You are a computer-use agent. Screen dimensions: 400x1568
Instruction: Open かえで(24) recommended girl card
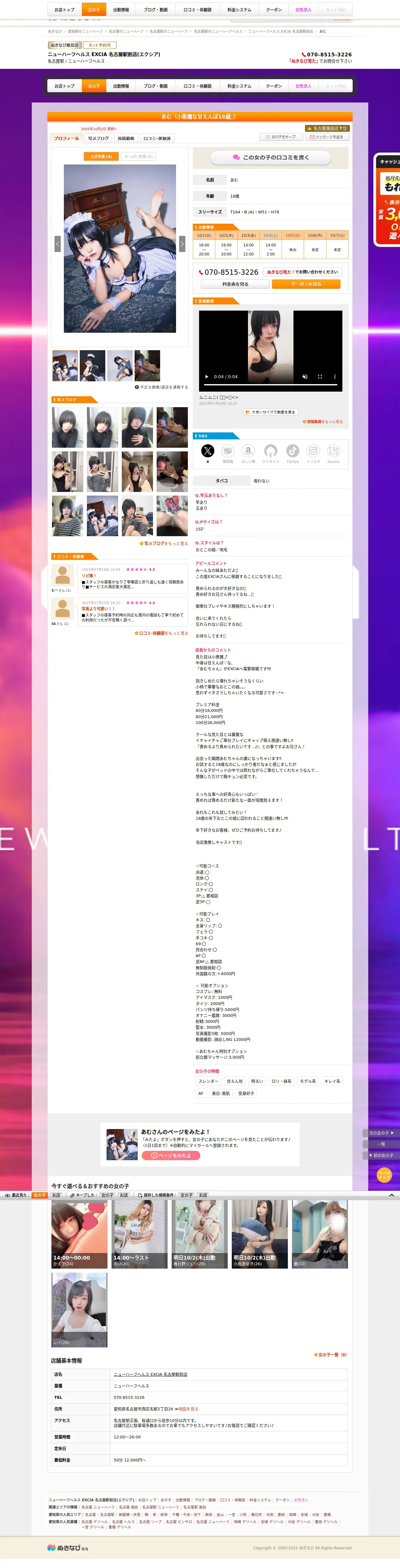coord(79,1234)
